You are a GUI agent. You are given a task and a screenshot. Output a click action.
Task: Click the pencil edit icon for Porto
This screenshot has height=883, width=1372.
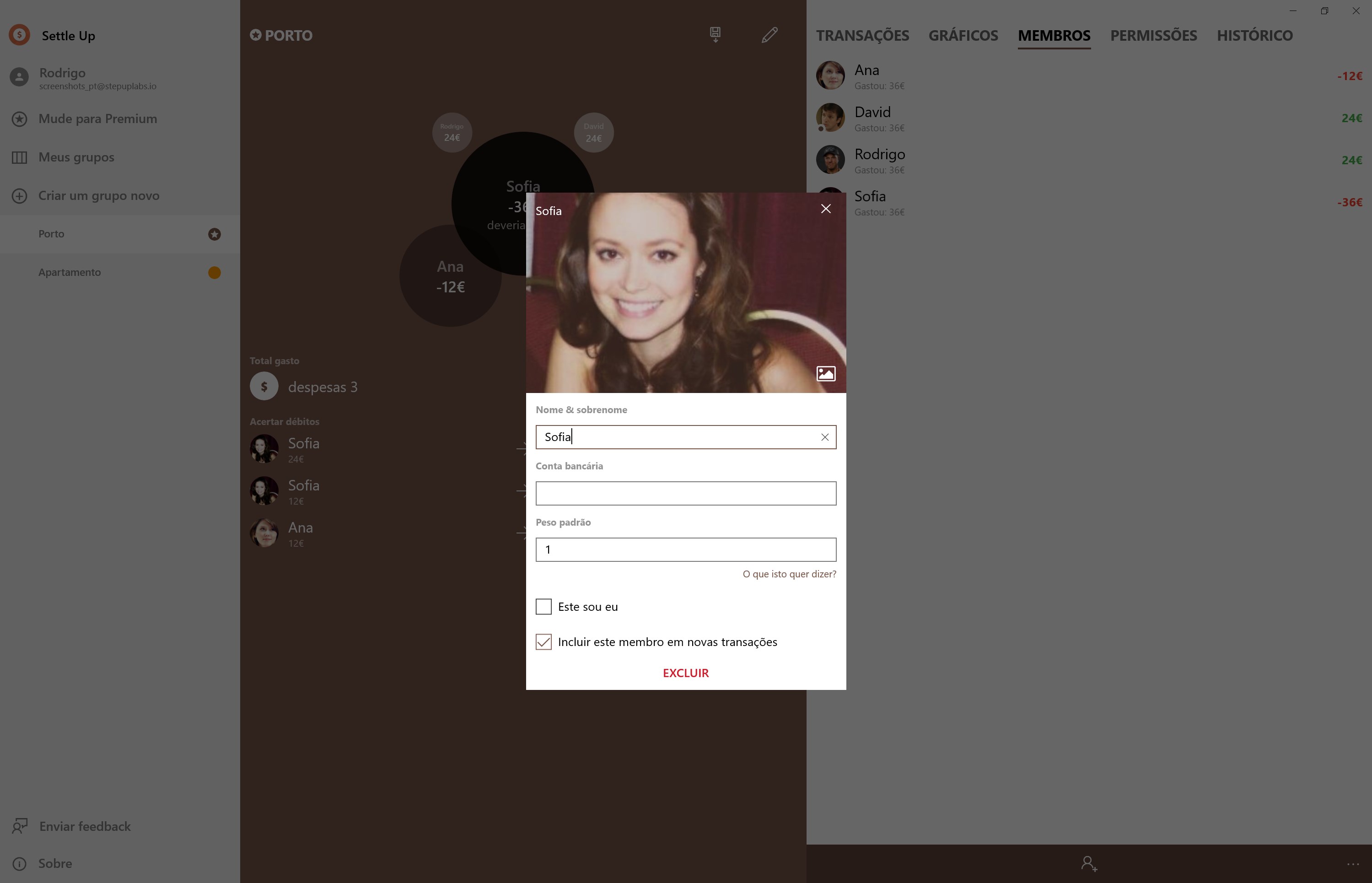point(769,34)
